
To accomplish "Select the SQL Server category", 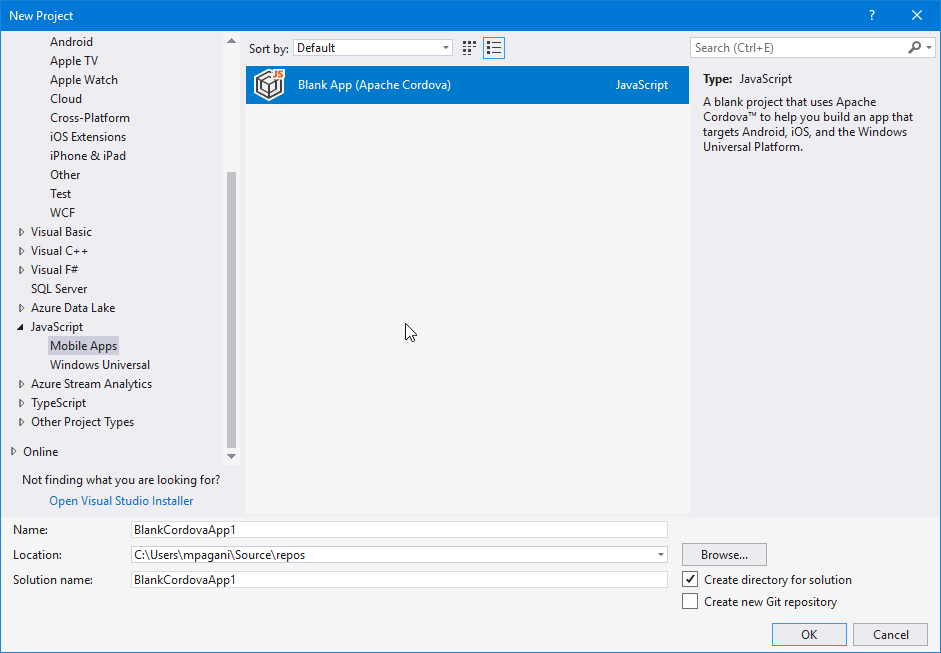I will (59, 289).
